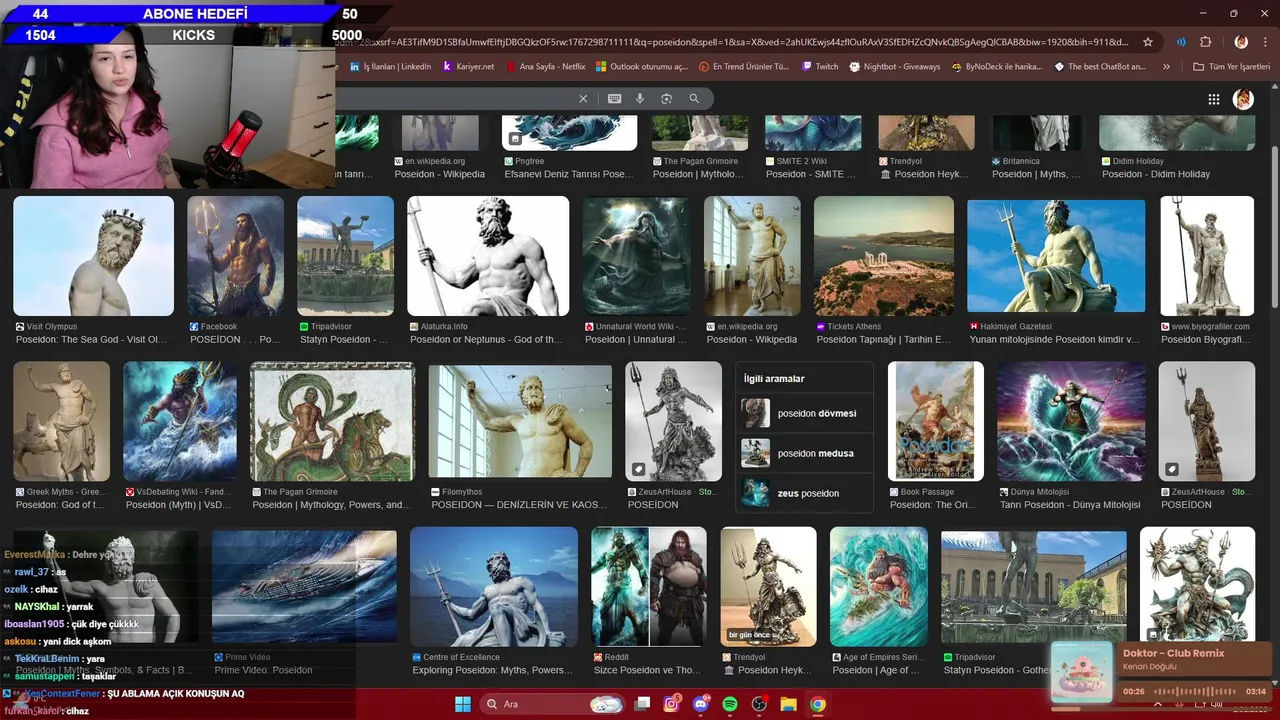The height and width of the screenshot is (720, 1280).
Task: Open the Unnatural World Wiki Poseidon image
Action: point(636,256)
